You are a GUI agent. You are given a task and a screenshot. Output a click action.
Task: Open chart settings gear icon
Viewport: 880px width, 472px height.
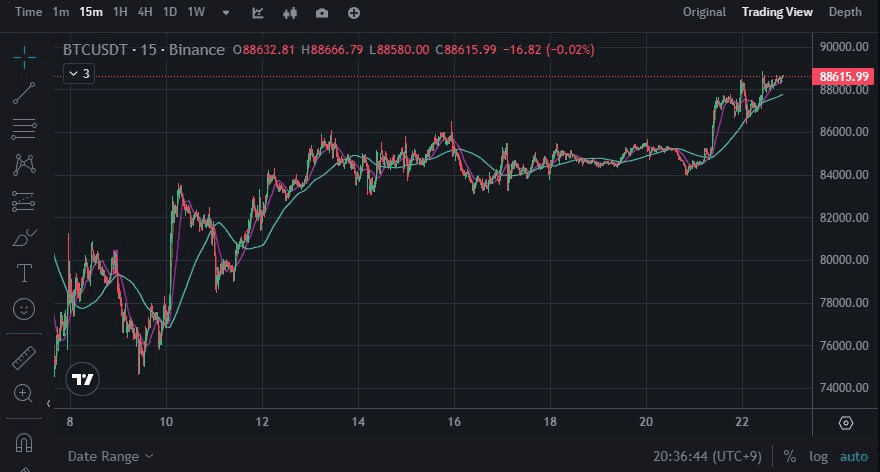[846, 423]
